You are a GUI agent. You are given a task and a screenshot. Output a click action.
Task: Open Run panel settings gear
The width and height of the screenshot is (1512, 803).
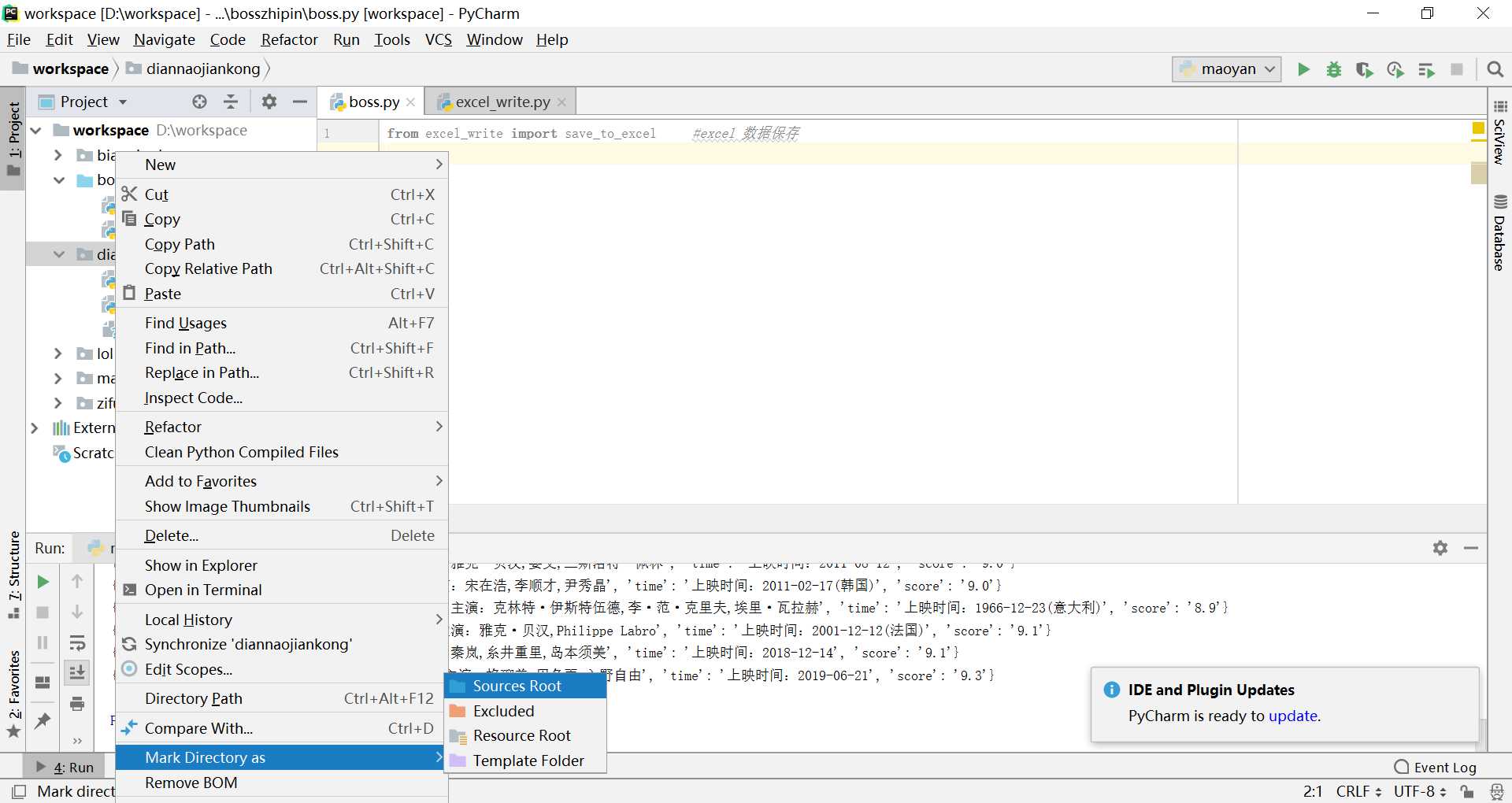pyautogui.click(x=1440, y=548)
